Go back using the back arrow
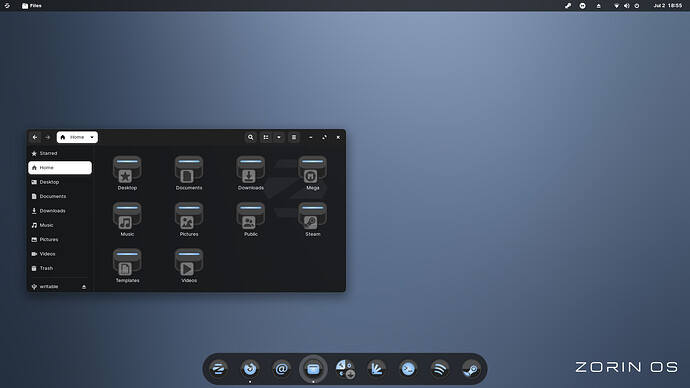 [35, 137]
